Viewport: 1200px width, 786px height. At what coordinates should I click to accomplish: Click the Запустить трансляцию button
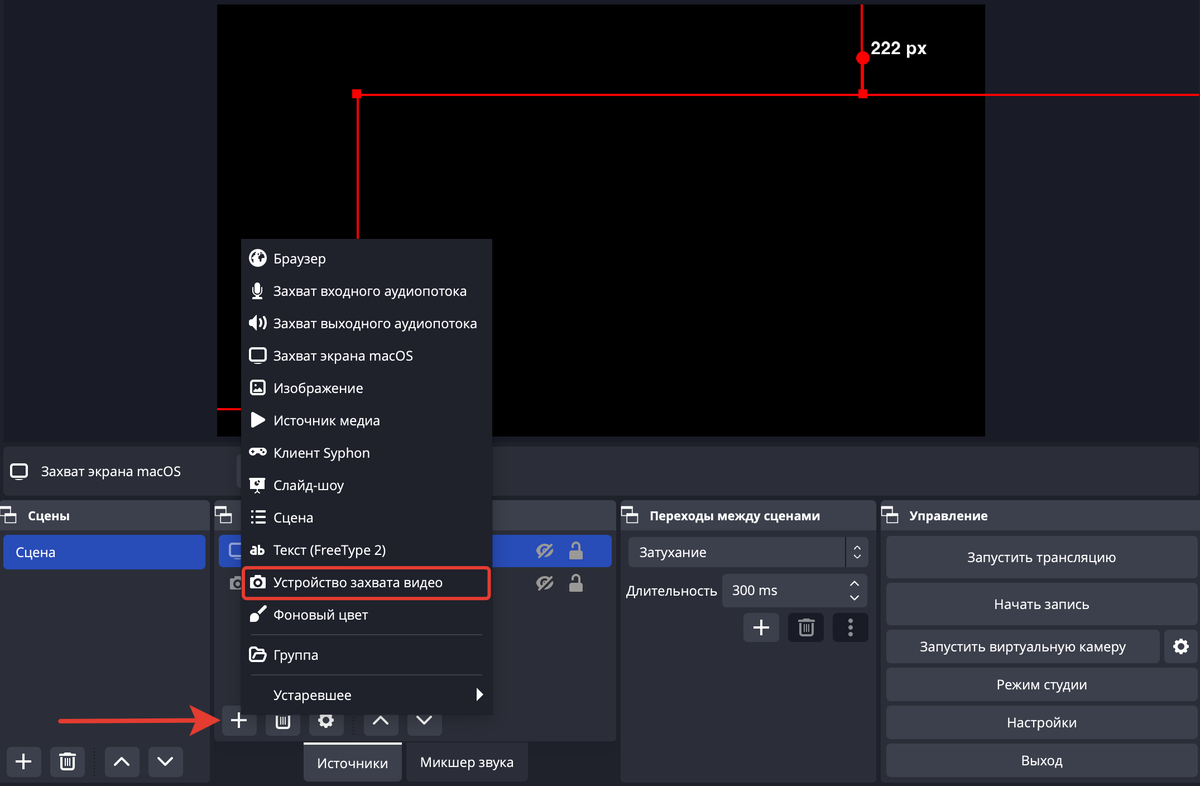point(1040,557)
